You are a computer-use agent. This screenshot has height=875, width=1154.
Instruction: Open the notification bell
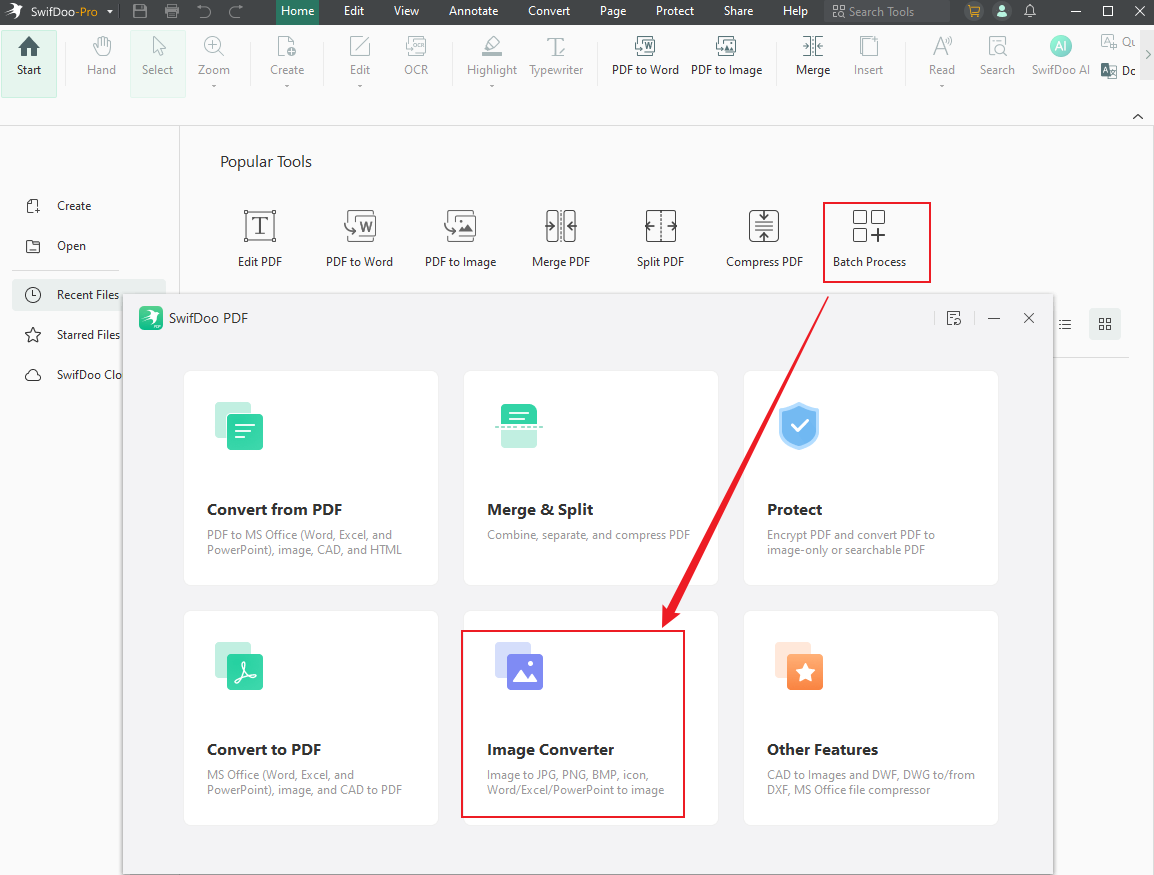tap(1030, 11)
